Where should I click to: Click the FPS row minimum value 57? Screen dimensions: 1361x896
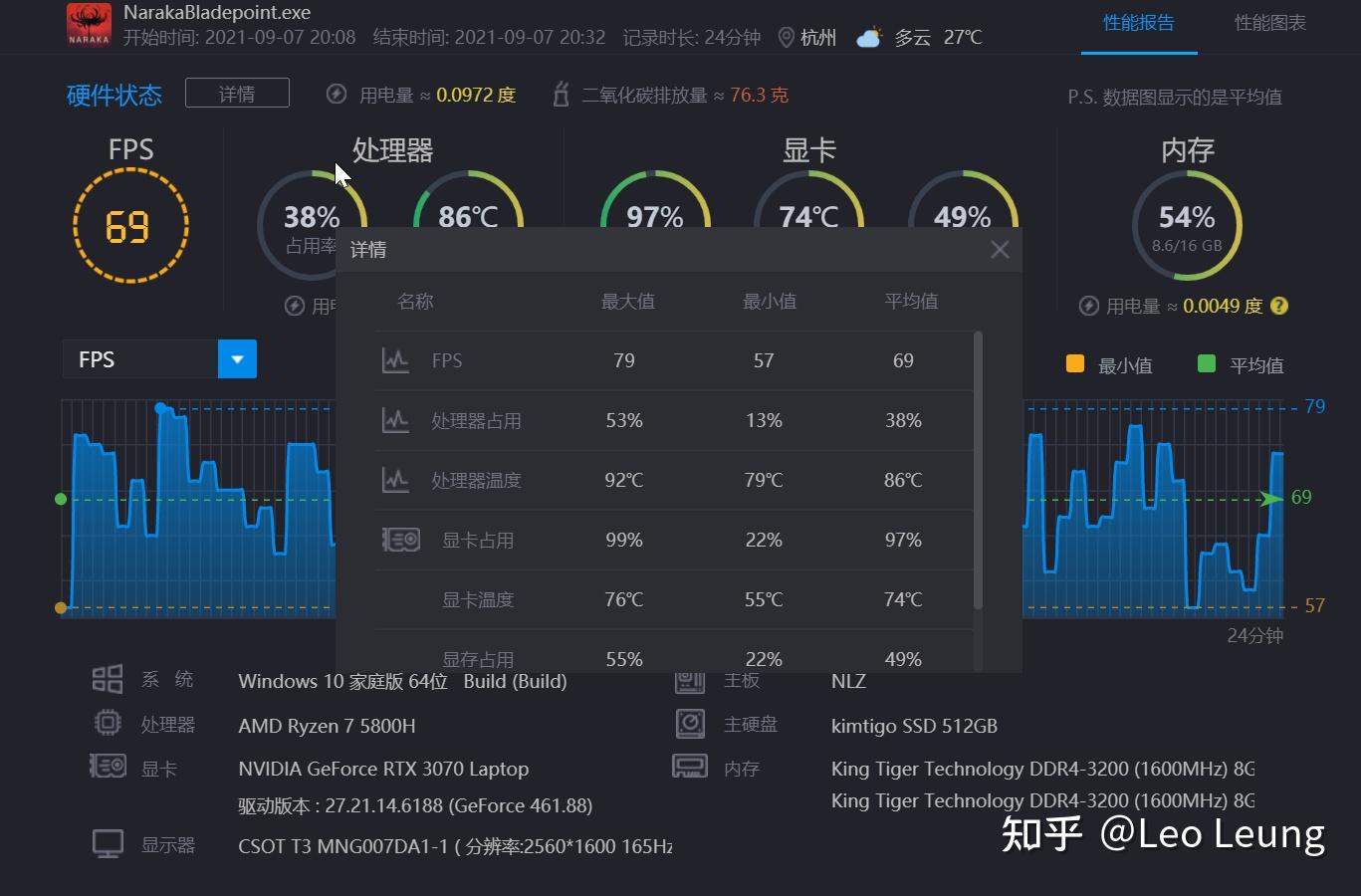764,360
